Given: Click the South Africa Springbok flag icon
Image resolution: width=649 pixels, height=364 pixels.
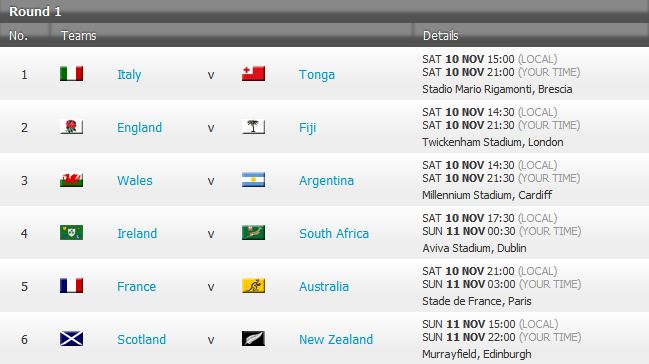Looking at the screenshot, I should tap(253, 233).
